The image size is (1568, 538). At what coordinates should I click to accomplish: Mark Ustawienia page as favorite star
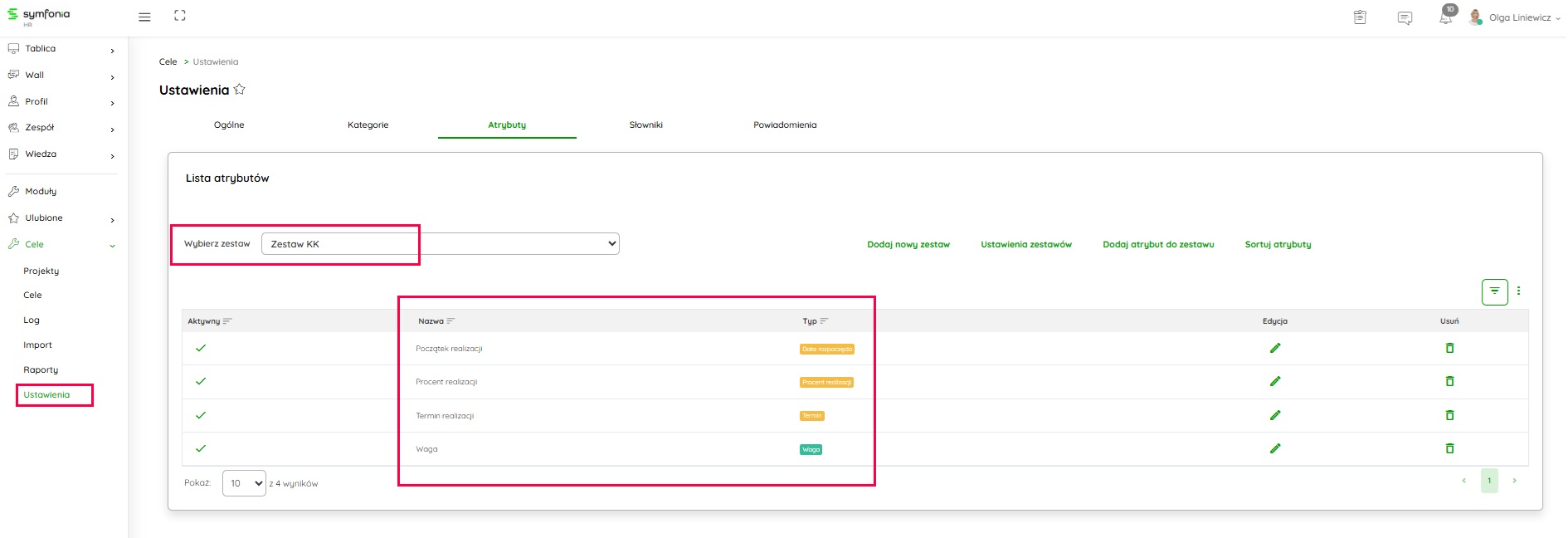click(x=240, y=90)
